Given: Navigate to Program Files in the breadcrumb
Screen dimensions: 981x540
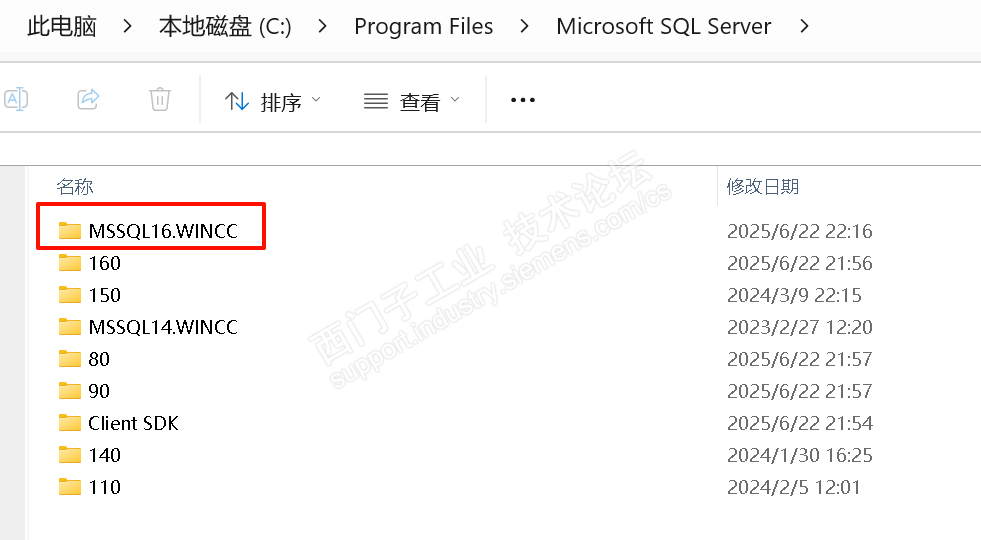Looking at the screenshot, I should pos(423,27).
